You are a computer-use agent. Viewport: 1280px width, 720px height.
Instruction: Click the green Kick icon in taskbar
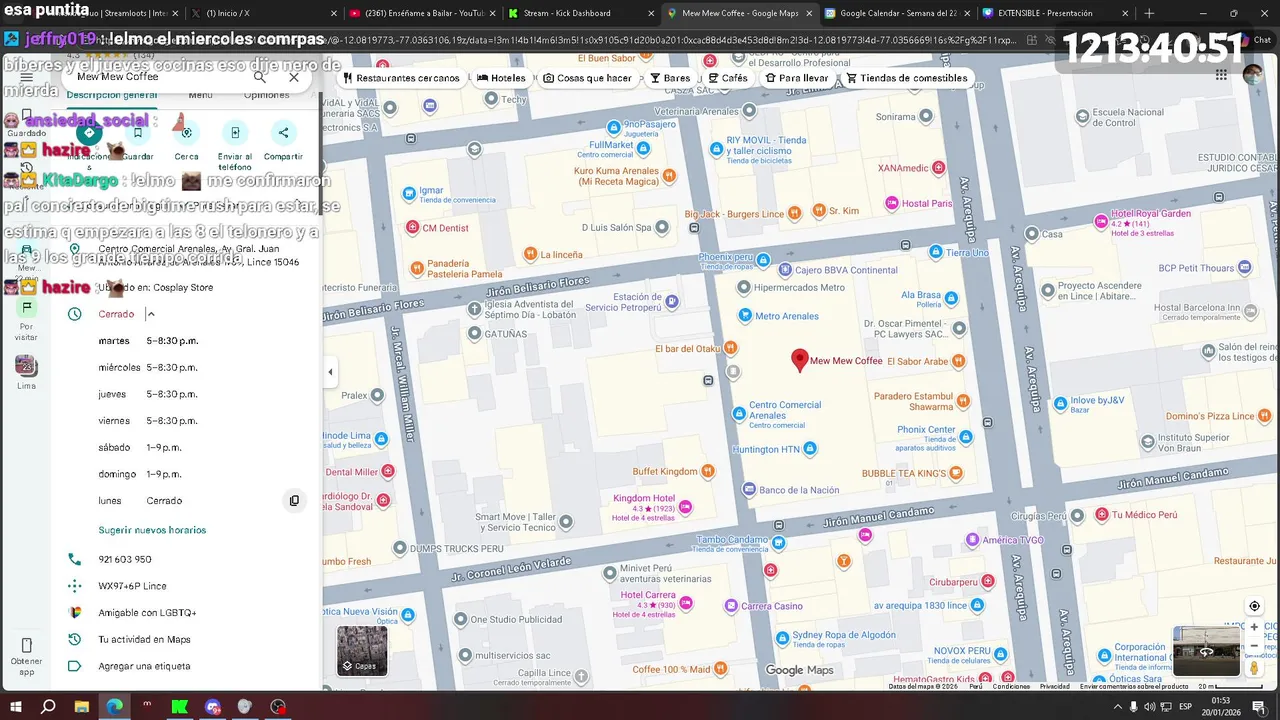[x=180, y=707]
